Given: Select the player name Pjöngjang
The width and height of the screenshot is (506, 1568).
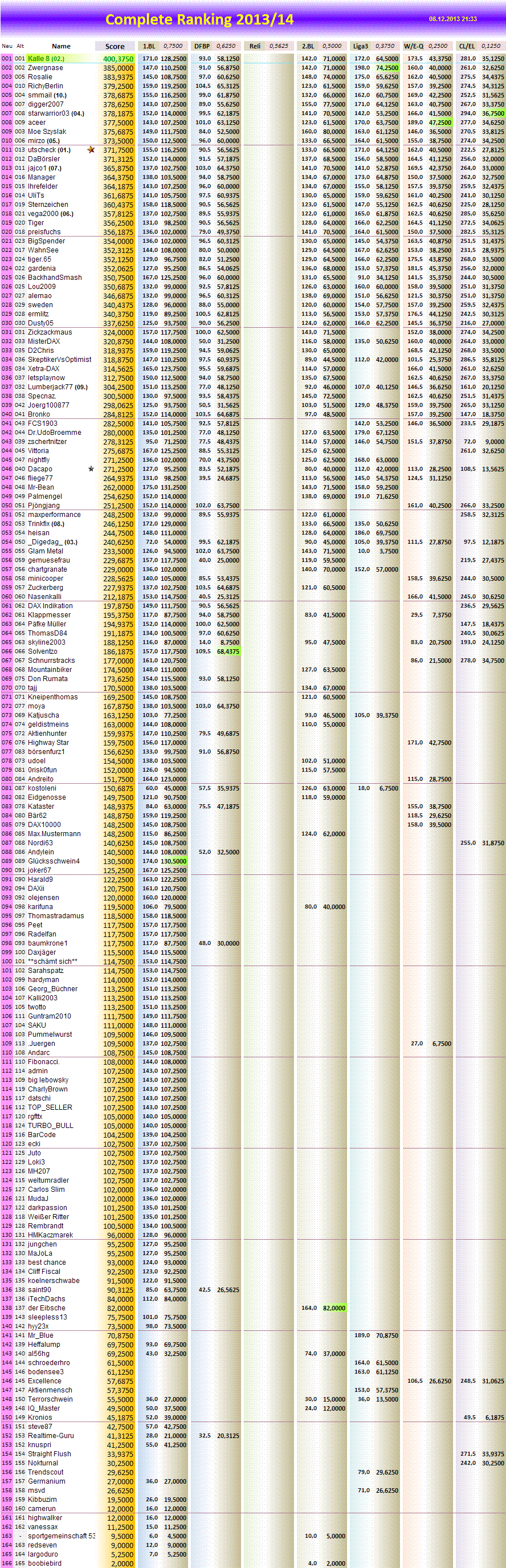Looking at the screenshot, I should [44, 505].
